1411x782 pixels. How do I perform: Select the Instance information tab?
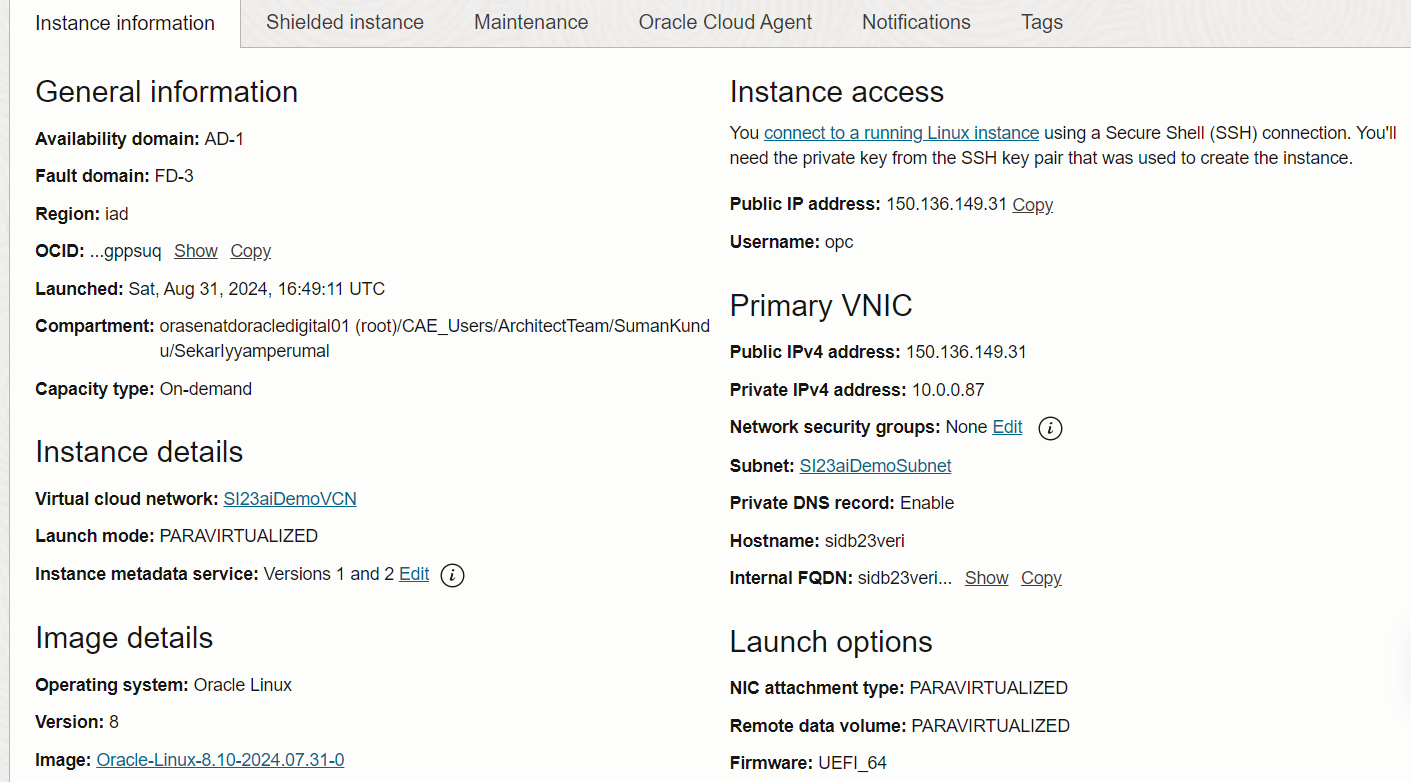point(124,22)
